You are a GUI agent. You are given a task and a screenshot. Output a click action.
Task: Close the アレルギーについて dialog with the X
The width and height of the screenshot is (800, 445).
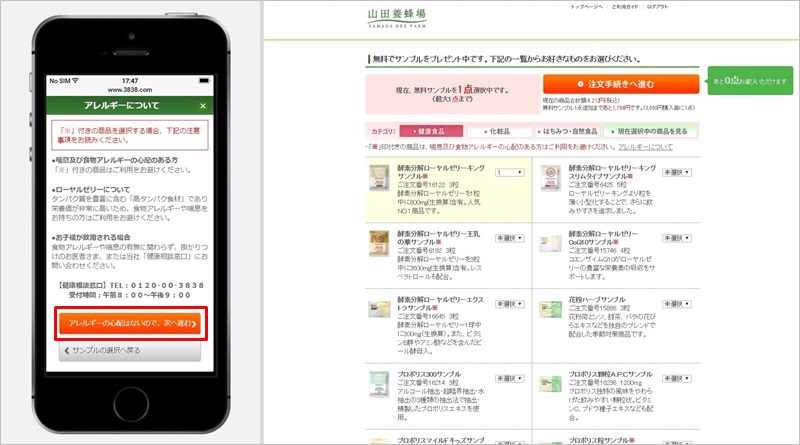pos(203,105)
